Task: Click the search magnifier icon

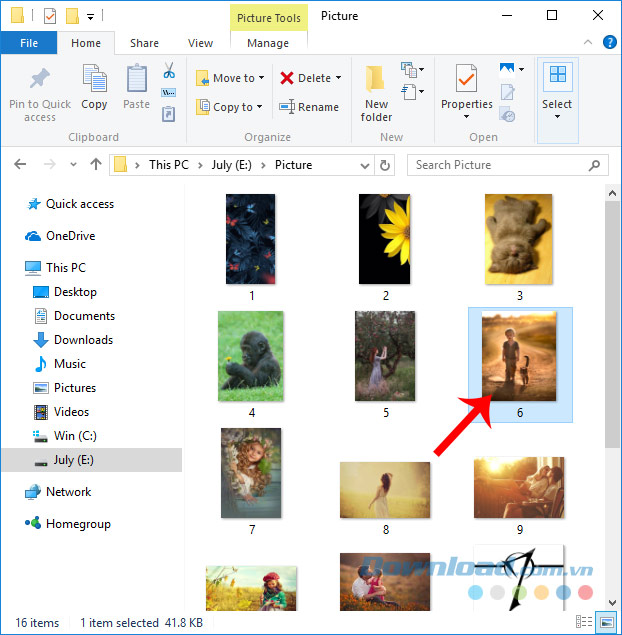Action: pos(594,165)
